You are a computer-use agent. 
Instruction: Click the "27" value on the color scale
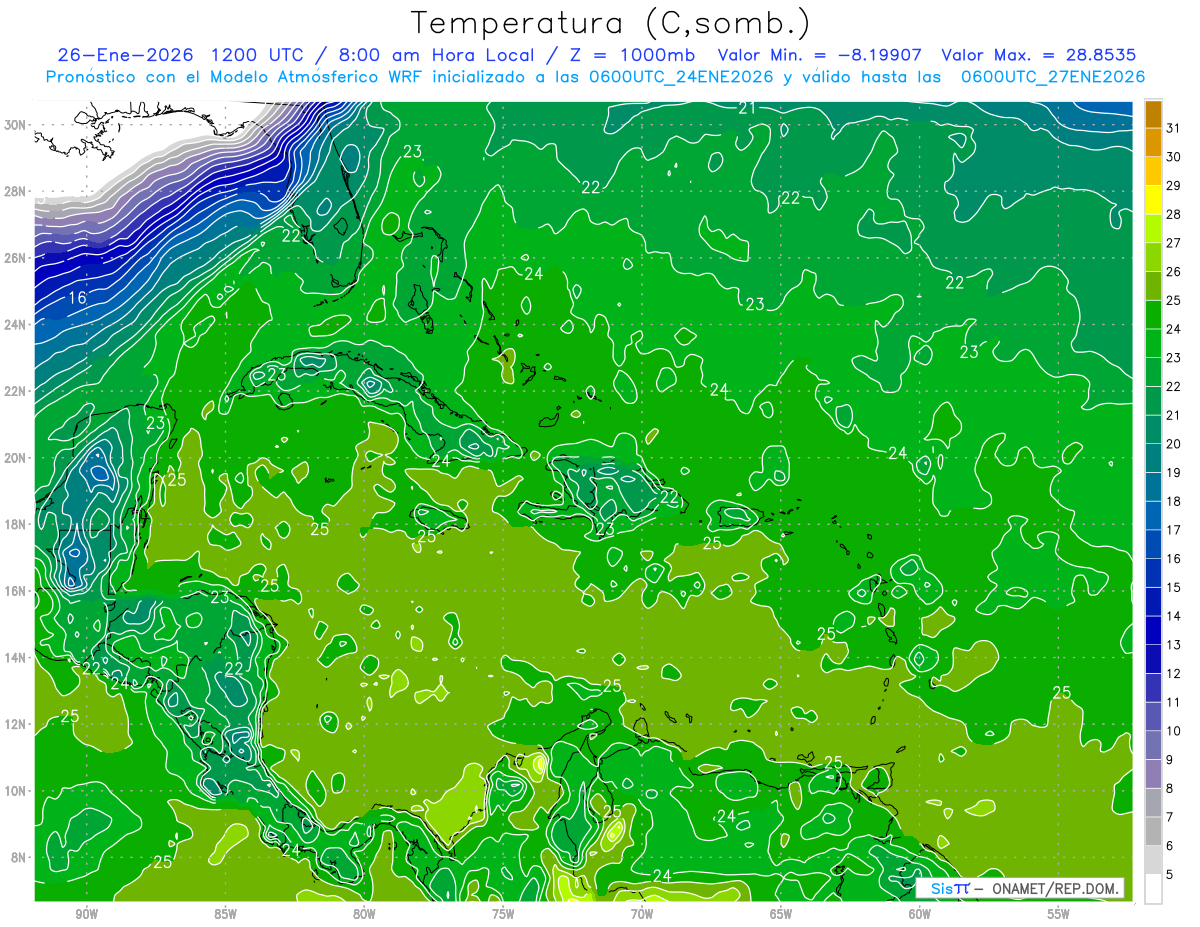point(1174,242)
